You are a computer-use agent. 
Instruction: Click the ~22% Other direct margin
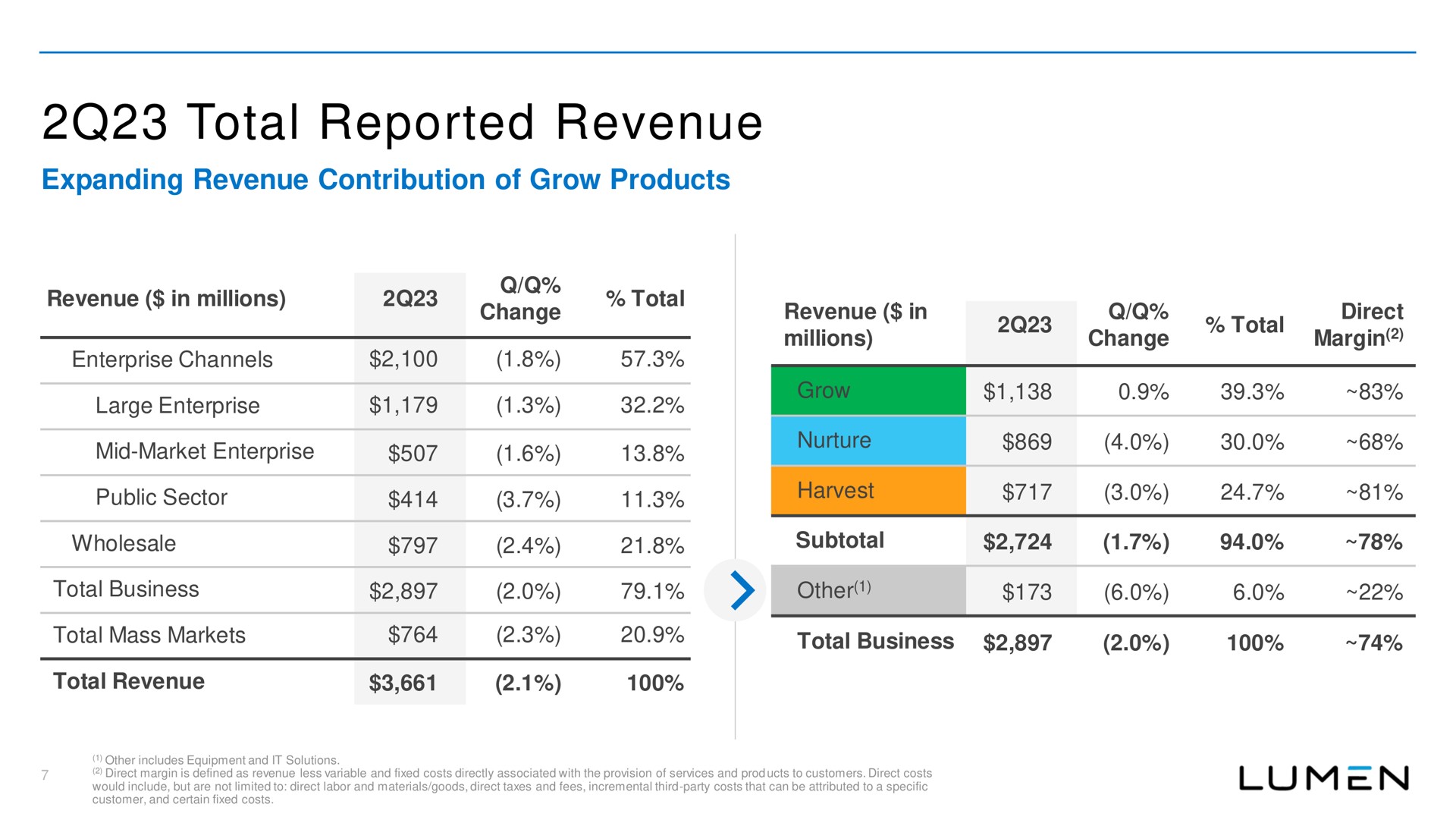tap(1374, 592)
